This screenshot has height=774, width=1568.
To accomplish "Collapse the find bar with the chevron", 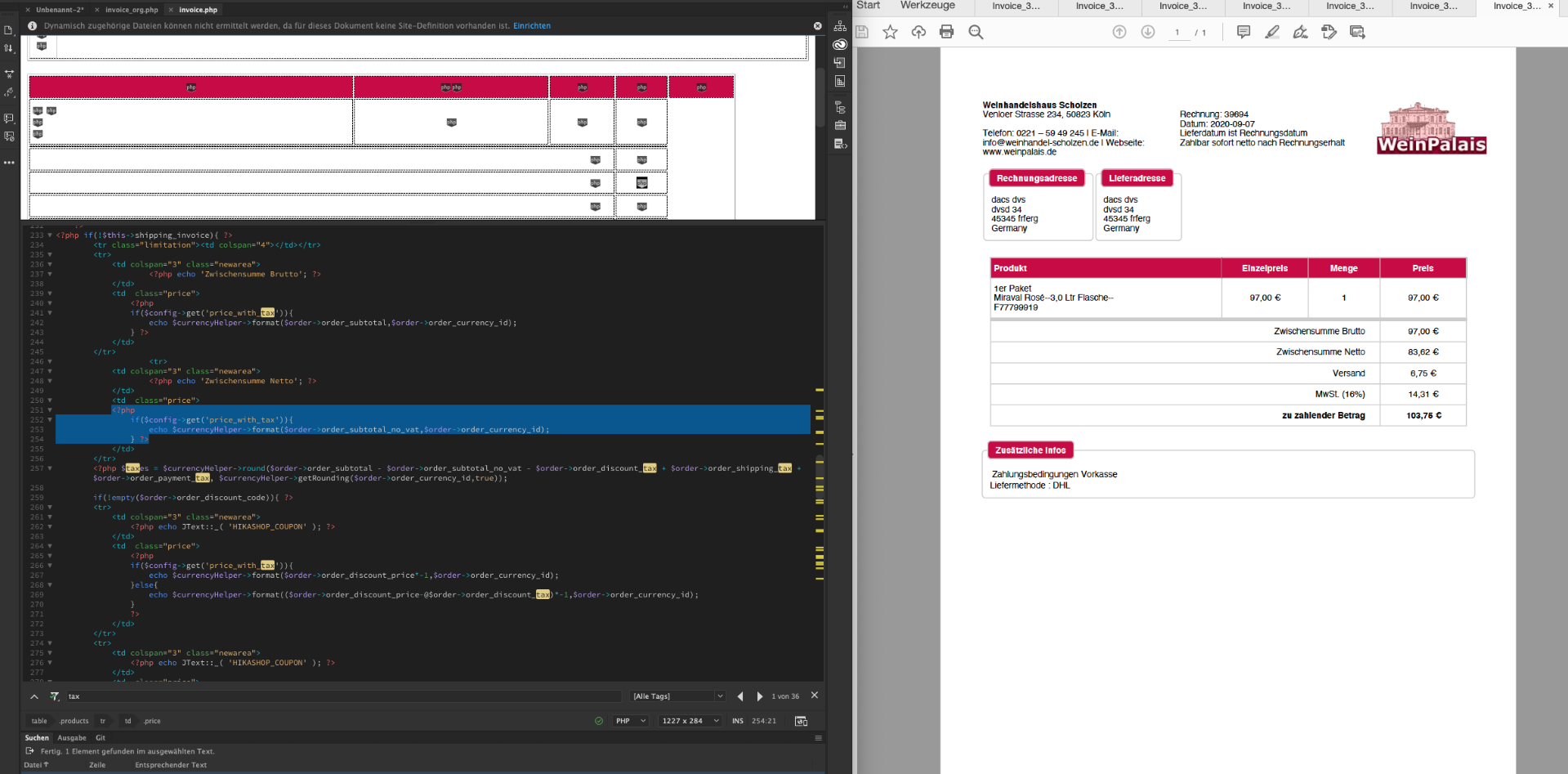I will (x=34, y=696).
